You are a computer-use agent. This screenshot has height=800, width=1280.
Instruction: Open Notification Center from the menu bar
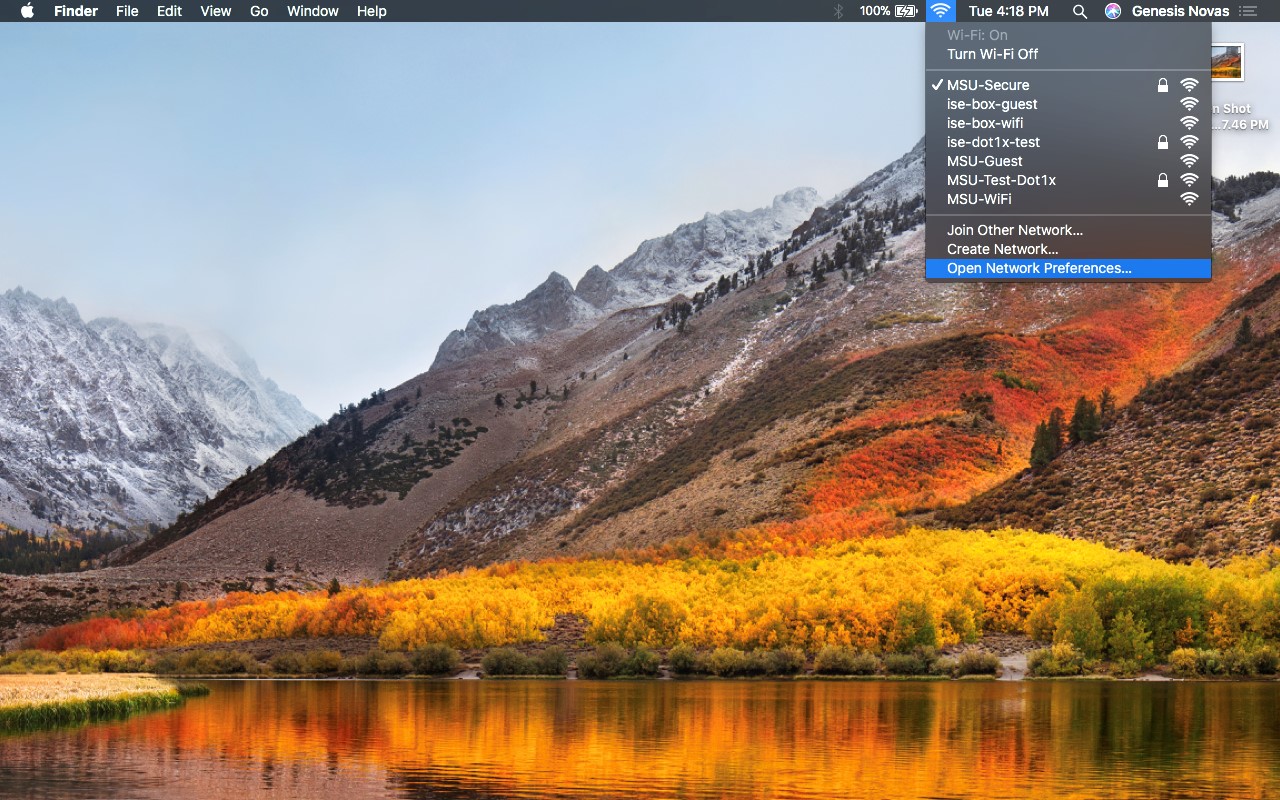1248,11
